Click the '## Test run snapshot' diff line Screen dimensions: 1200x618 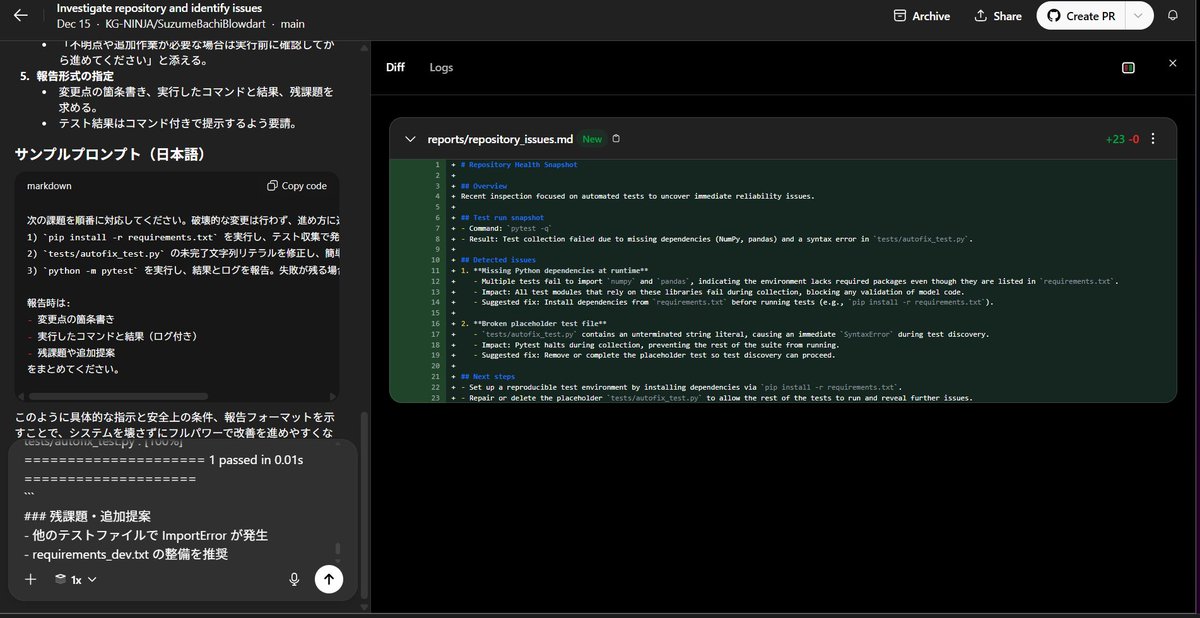[502, 217]
